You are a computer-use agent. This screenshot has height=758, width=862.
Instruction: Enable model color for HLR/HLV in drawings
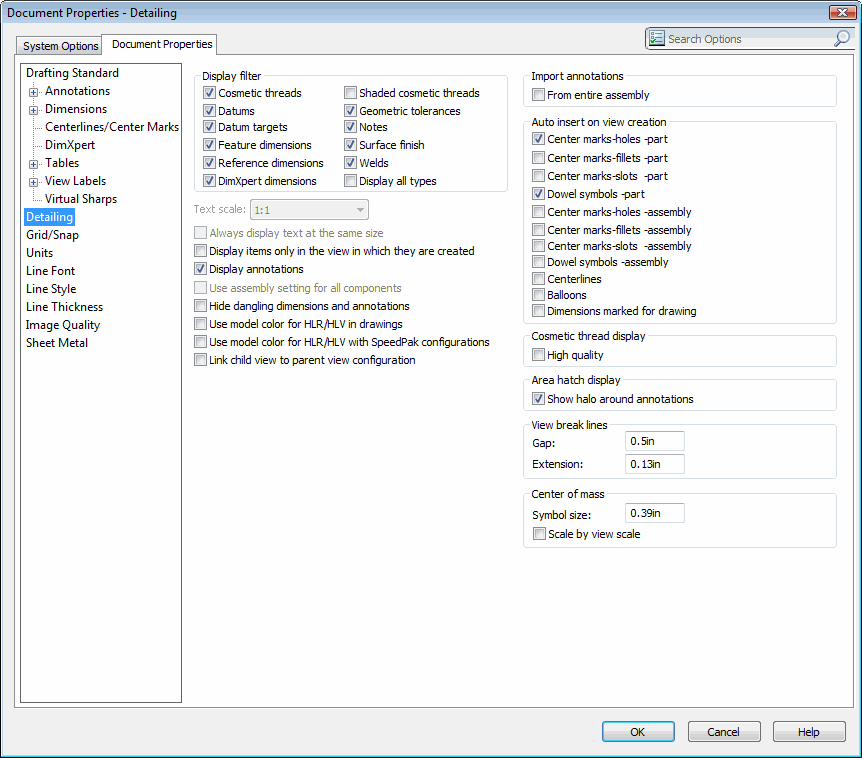200,324
